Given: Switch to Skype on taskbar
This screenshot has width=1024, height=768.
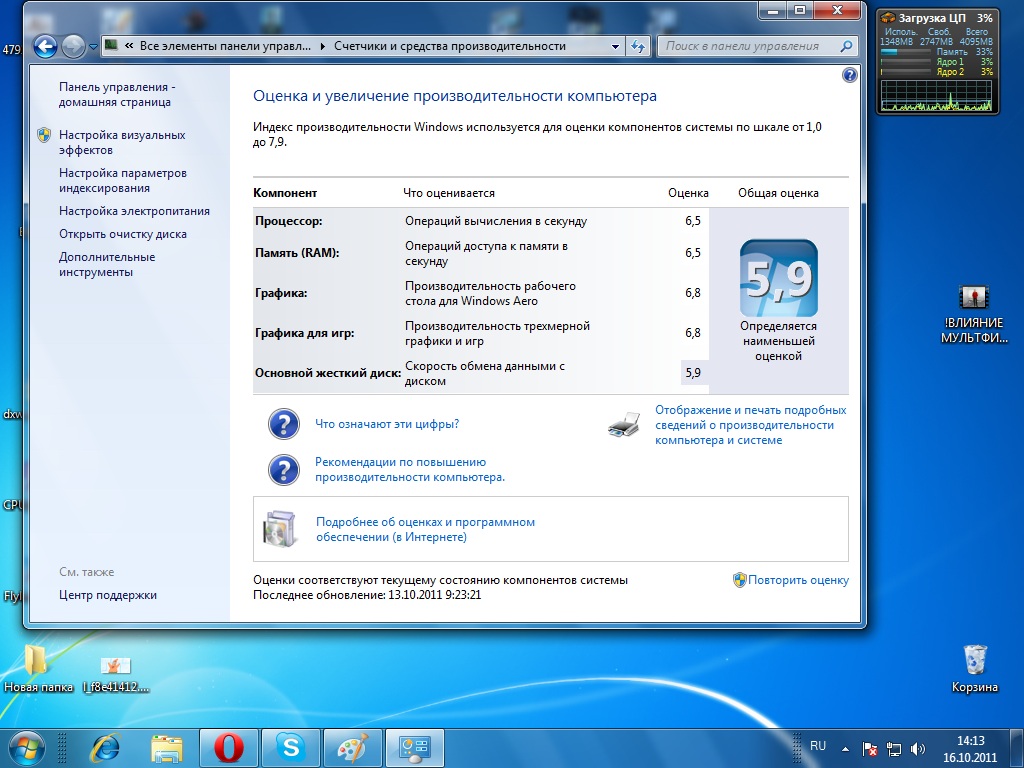Looking at the screenshot, I should tap(291, 748).
